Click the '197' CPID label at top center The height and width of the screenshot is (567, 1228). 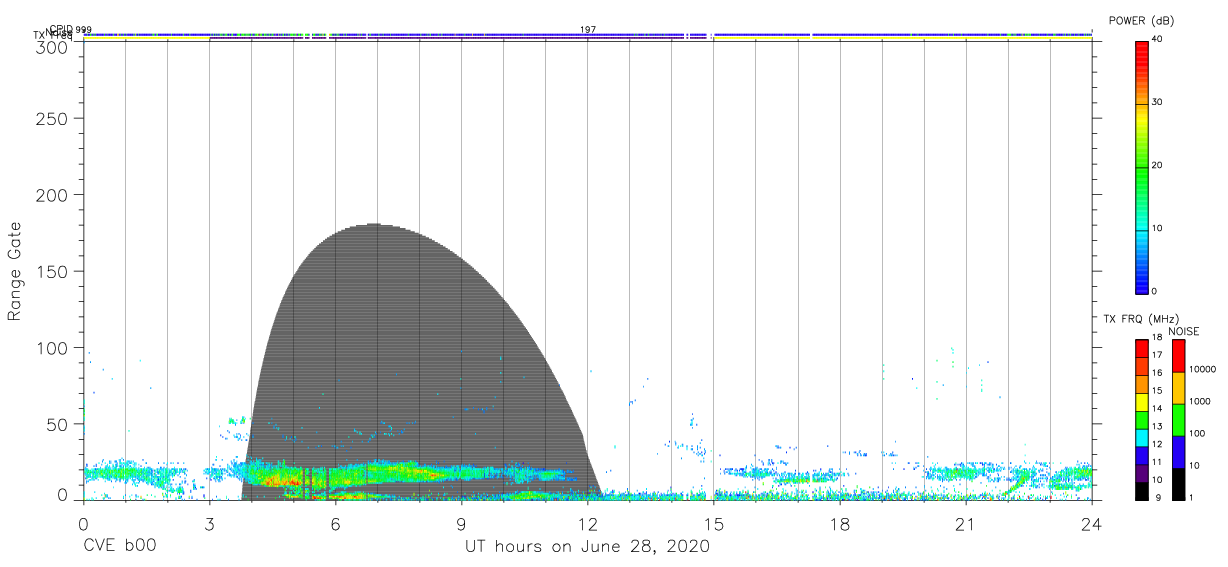[588, 30]
